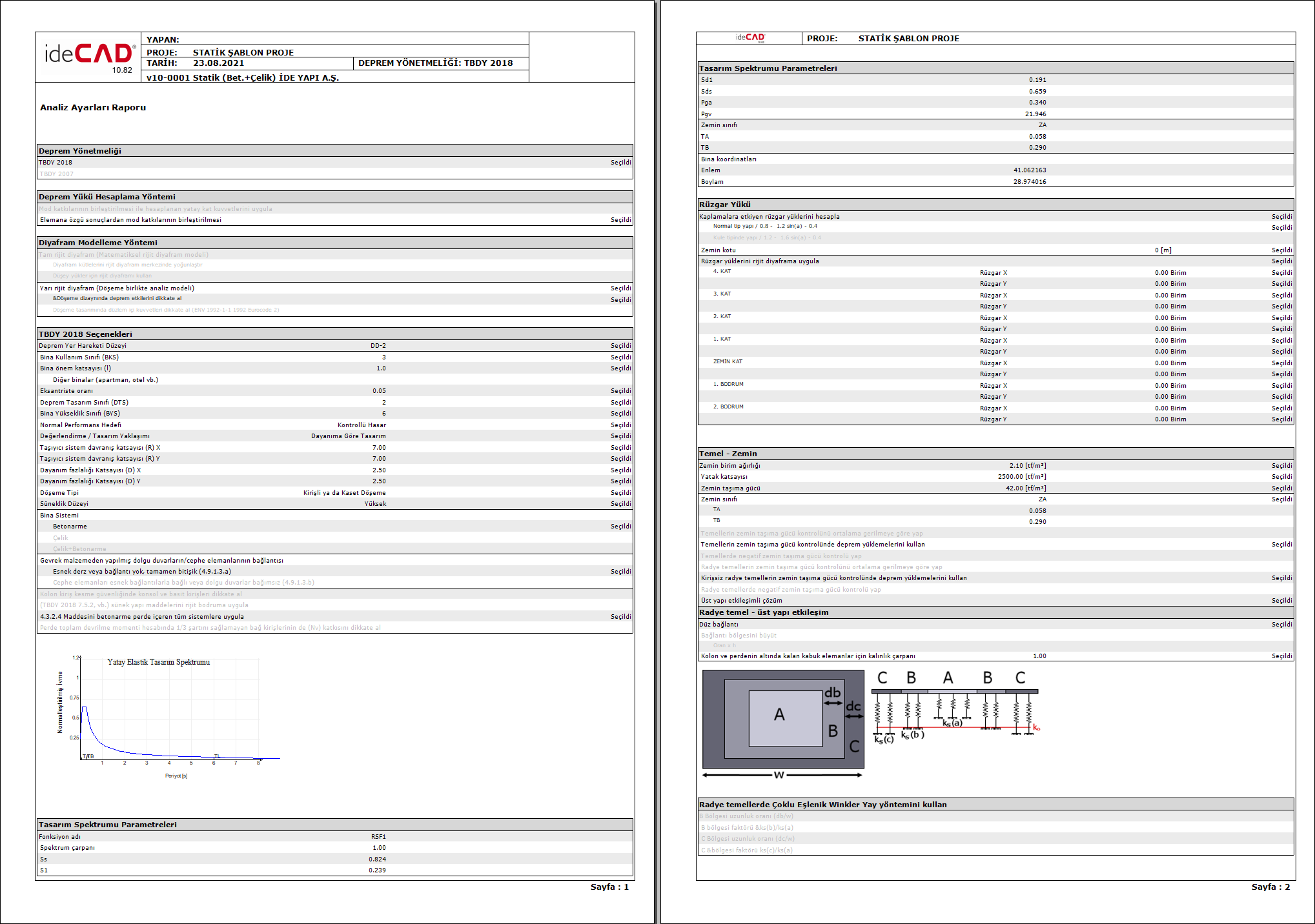Click the Sayfa : 2 page number
This screenshot has width=1315, height=924.
coord(1270,887)
